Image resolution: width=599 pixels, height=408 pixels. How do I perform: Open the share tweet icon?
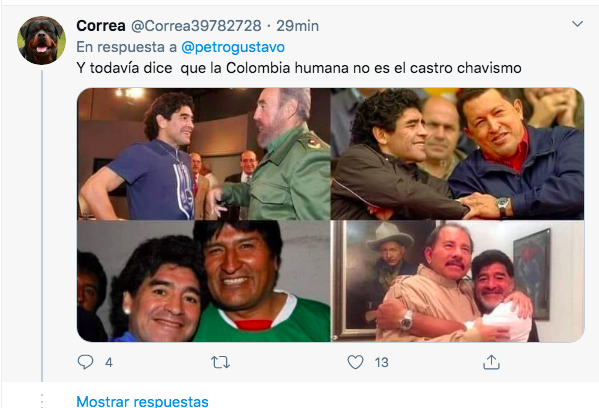[x=491, y=362]
